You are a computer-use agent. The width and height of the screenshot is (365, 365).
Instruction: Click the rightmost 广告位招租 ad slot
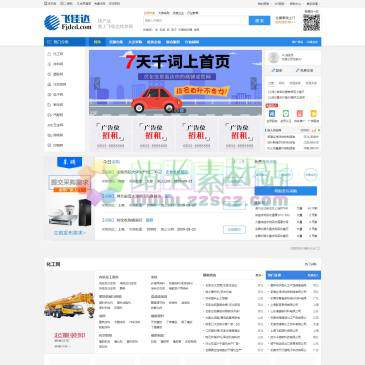(x=239, y=135)
